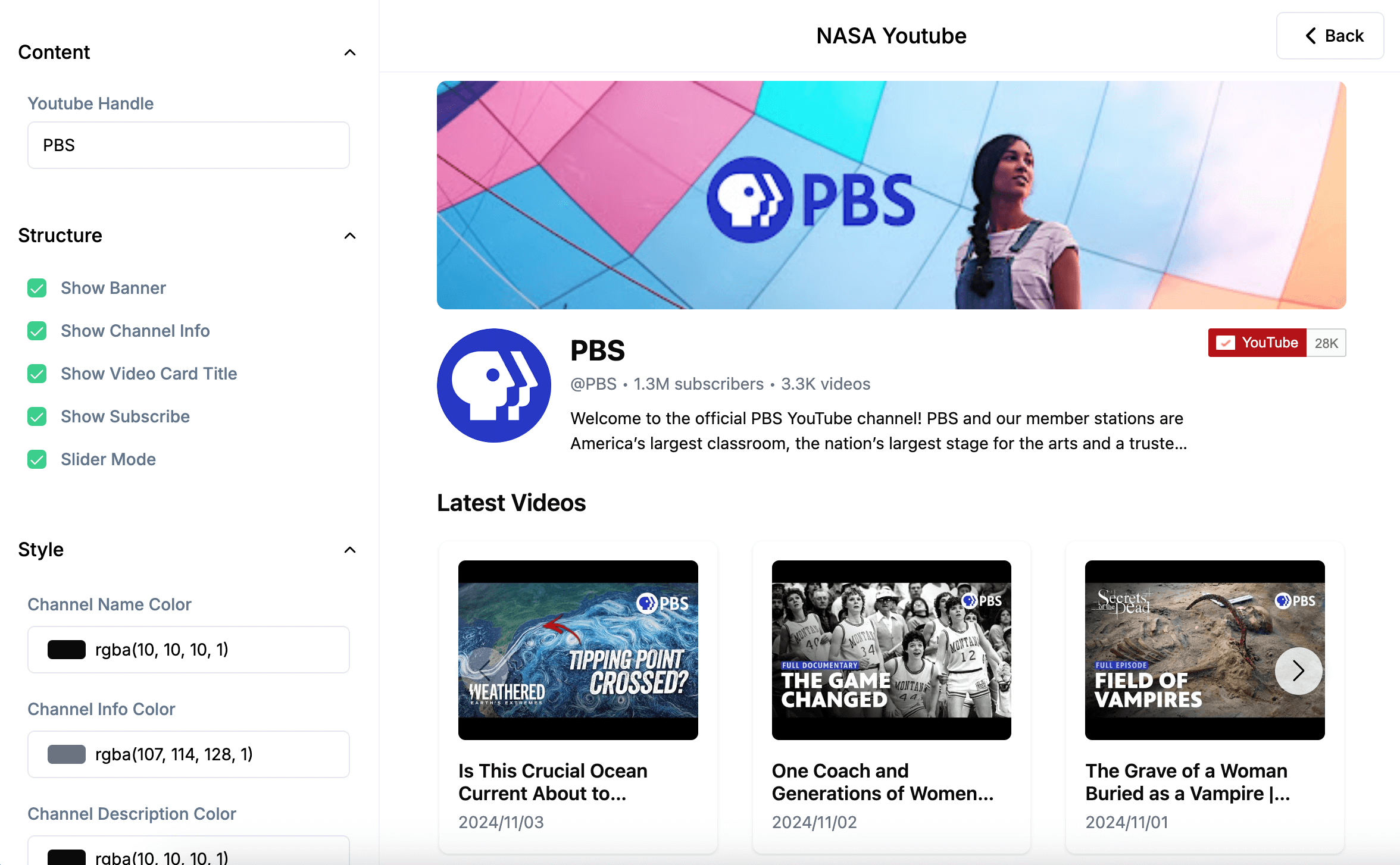Click the '@PBS • 1.3M subscribers' info line
The image size is (1400, 865).
click(720, 384)
